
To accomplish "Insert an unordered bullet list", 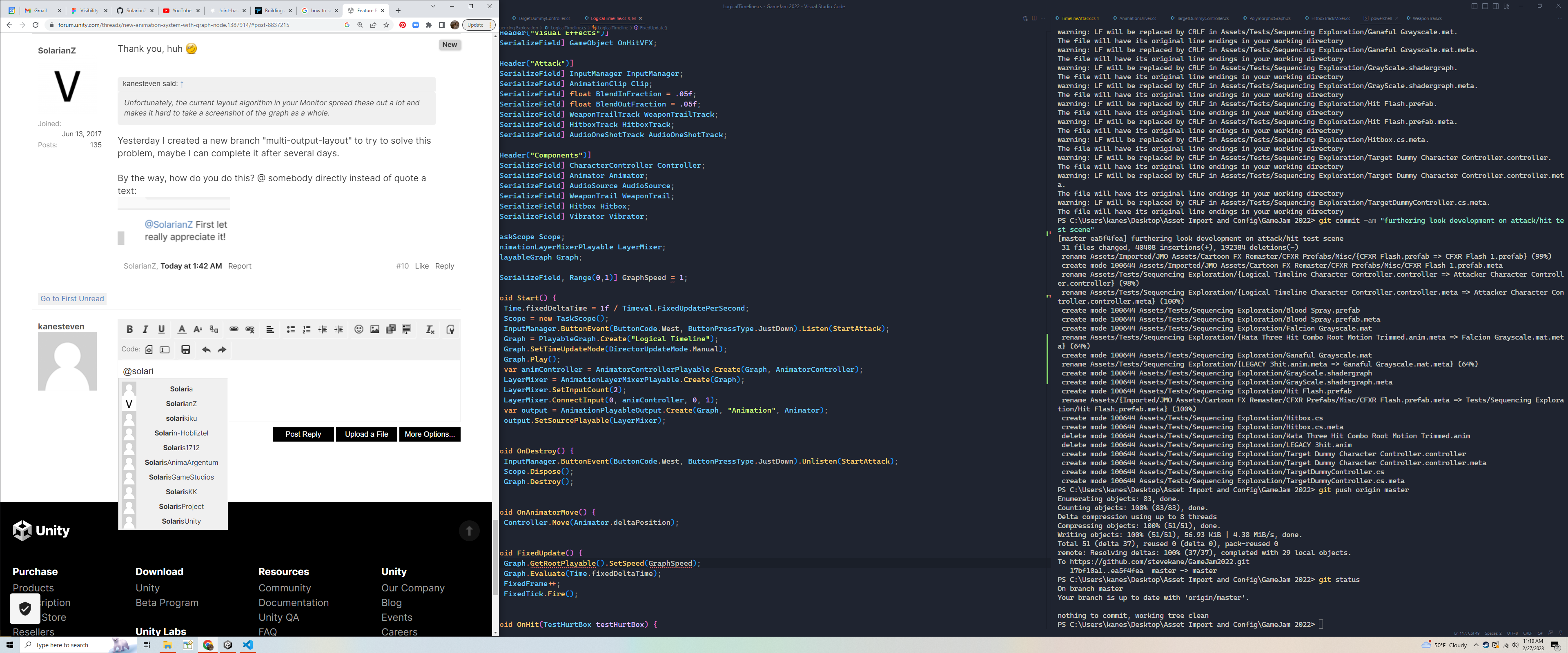I will pos(290,329).
